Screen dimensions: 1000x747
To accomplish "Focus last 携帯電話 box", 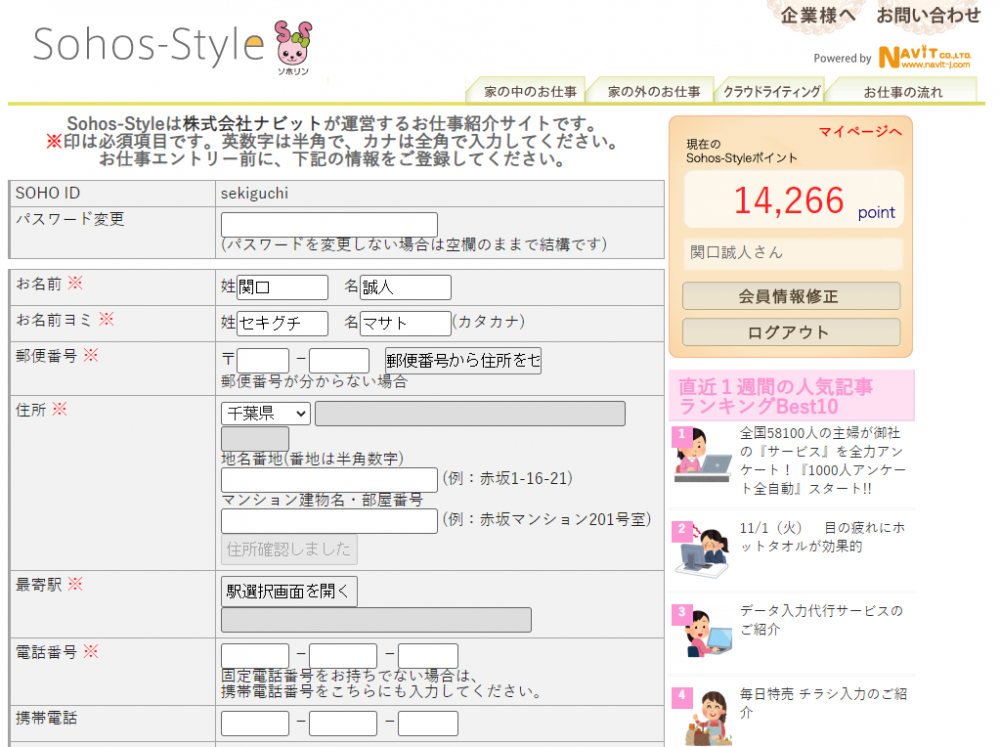I will point(428,723).
